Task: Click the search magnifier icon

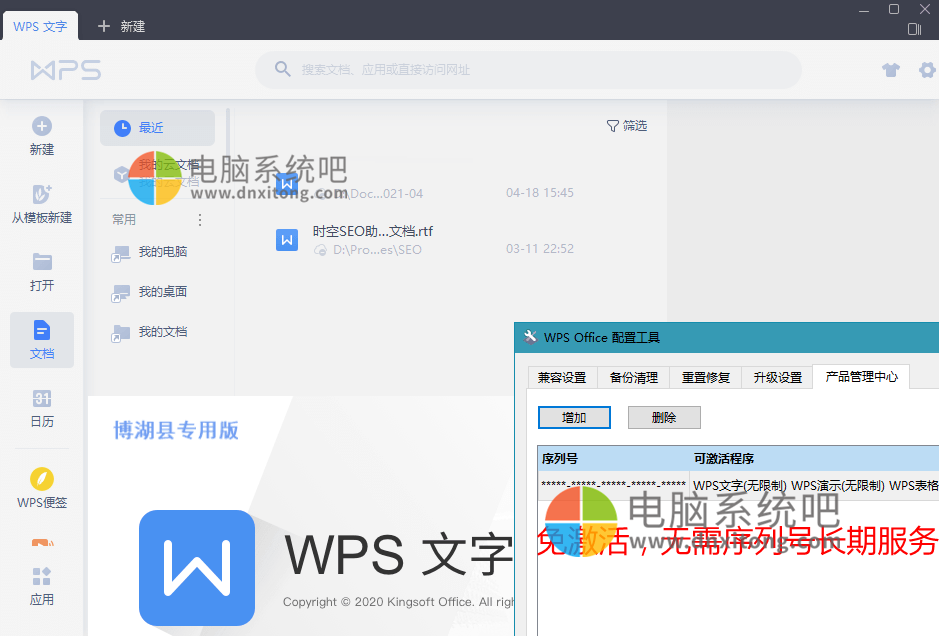Action: click(282, 69)
